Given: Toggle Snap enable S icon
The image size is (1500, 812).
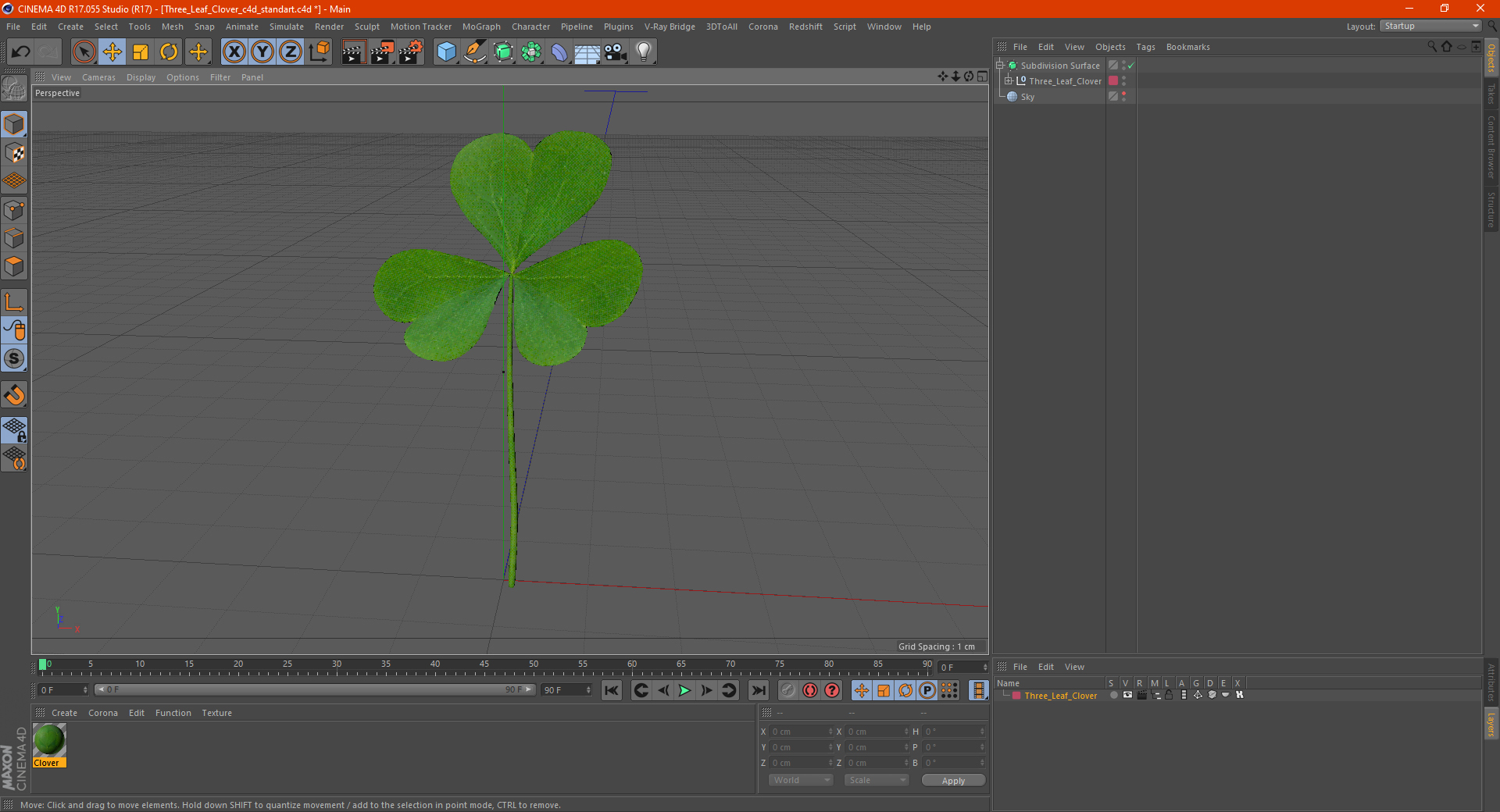Looking at the screenshot, I should 14,359.
